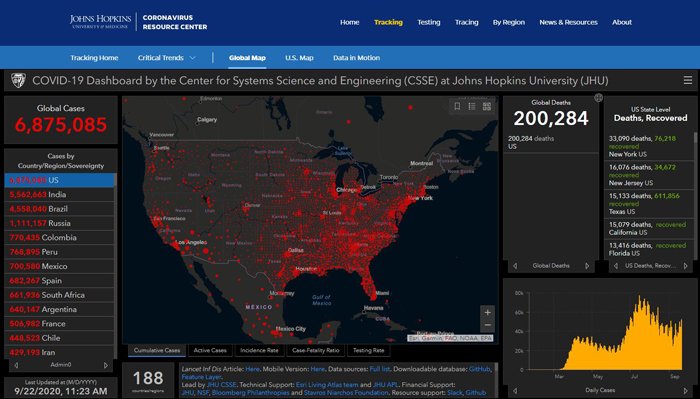Viewport: 700px width, 399px height.
Task: Switch to Data in Motion tab
Action: (x=356, y=58)
